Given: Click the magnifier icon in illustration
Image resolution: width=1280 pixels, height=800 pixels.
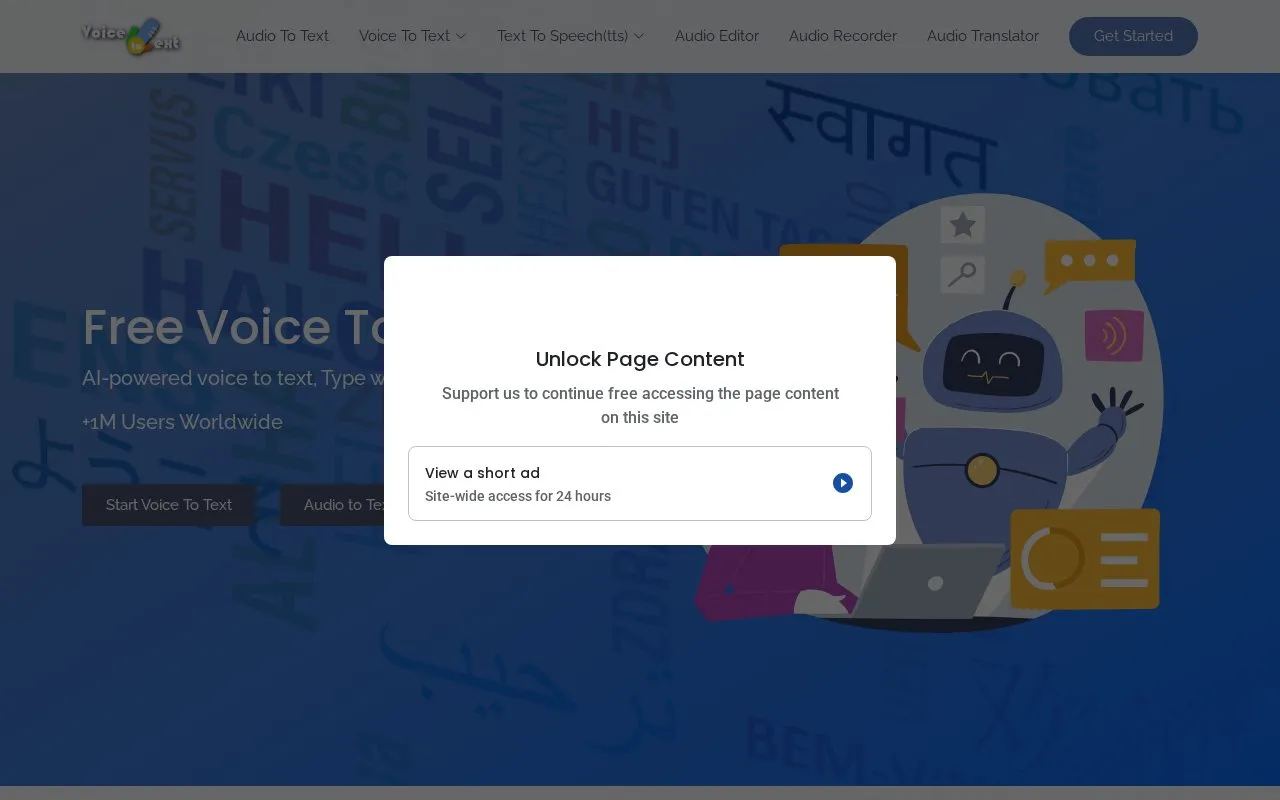Looking at the screenshot, I should tap(962, 274).
